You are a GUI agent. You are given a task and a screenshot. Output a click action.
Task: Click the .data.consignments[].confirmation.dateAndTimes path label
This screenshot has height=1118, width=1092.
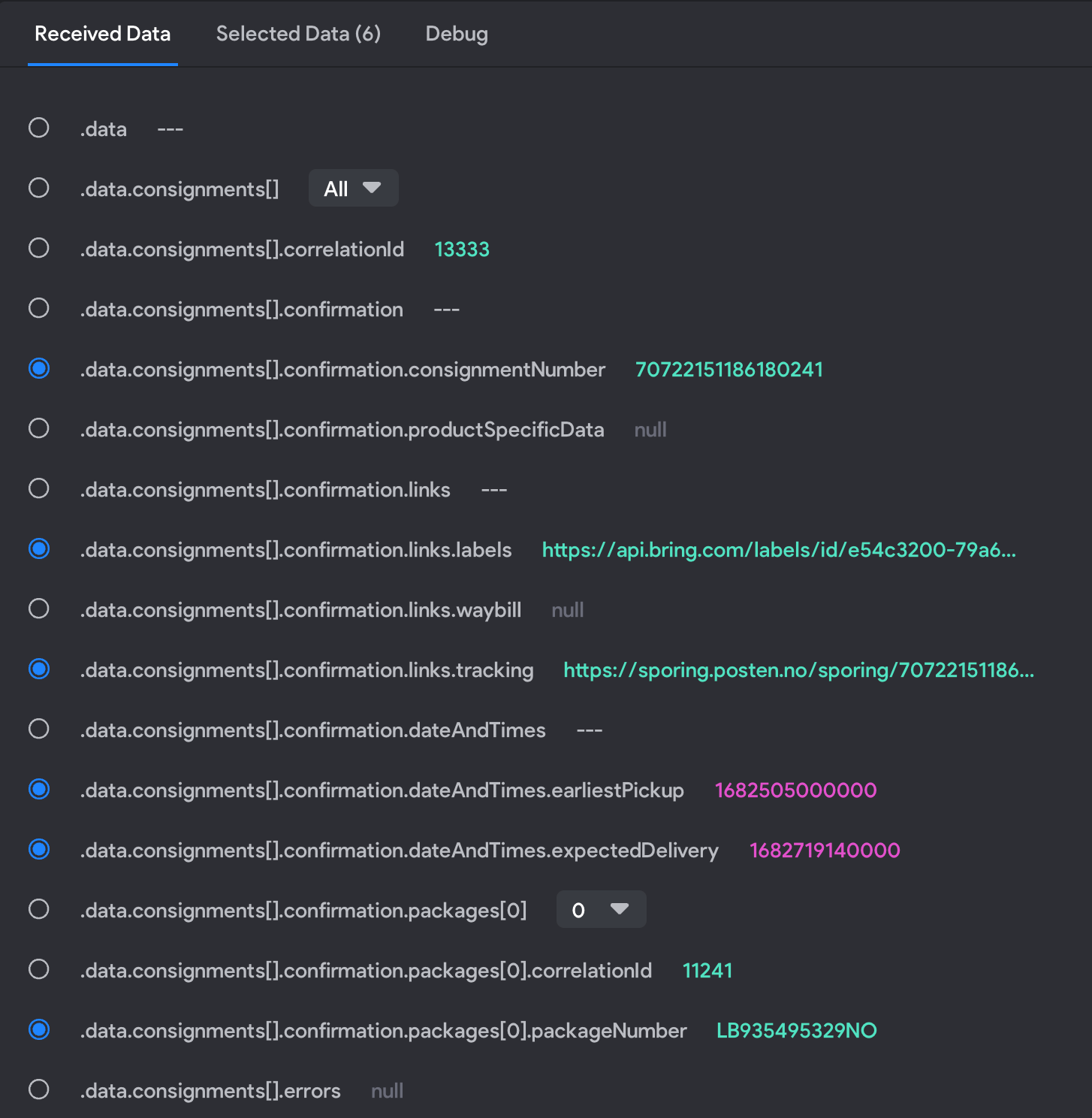coord(313,730)
